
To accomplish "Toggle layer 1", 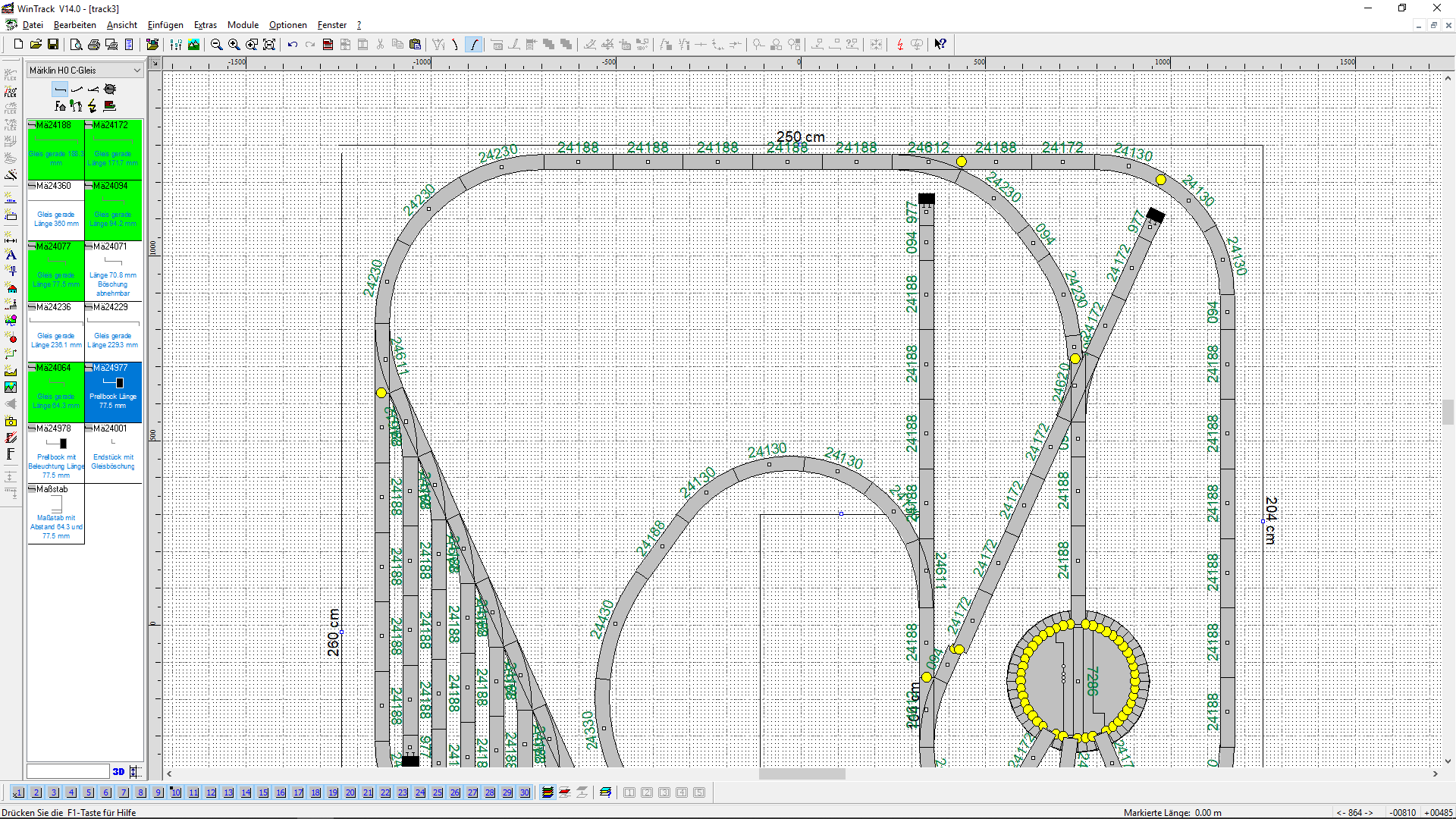I will [x=18, y=792].
